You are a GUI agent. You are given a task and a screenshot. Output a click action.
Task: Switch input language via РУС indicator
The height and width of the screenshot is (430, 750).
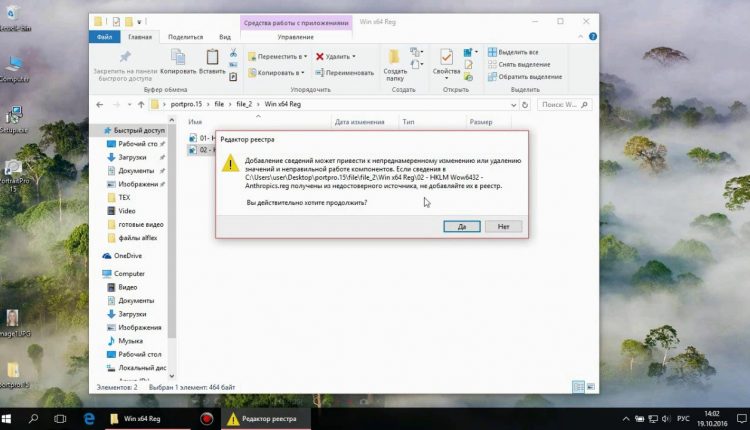coord(683,419)
